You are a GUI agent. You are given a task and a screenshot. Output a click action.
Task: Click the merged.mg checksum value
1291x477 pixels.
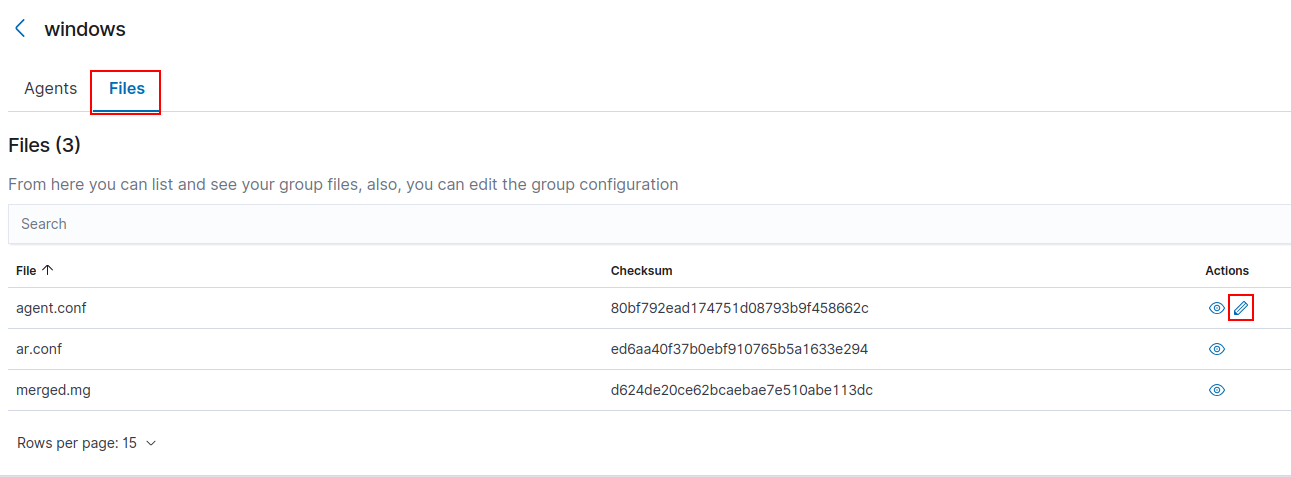coord(741,390)
